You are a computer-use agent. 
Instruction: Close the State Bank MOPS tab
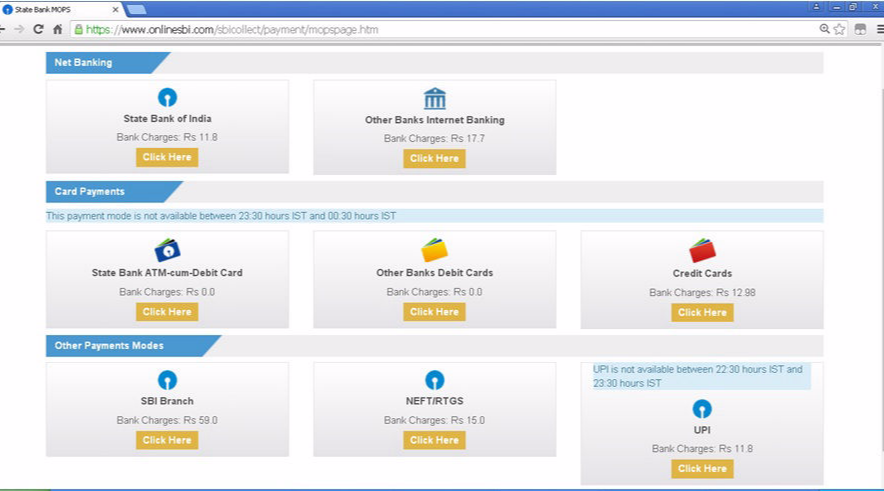(115, 10)
